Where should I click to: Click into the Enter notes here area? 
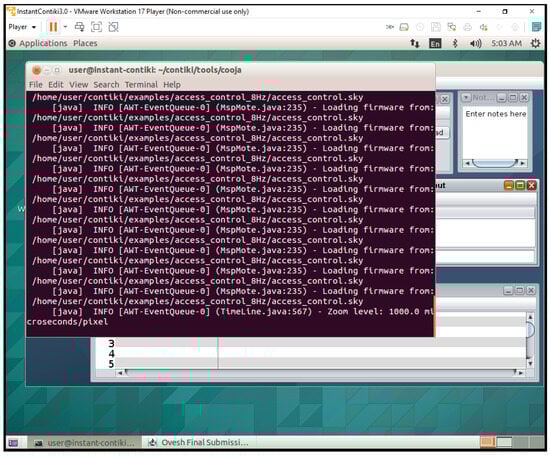(x=495, y=132)
